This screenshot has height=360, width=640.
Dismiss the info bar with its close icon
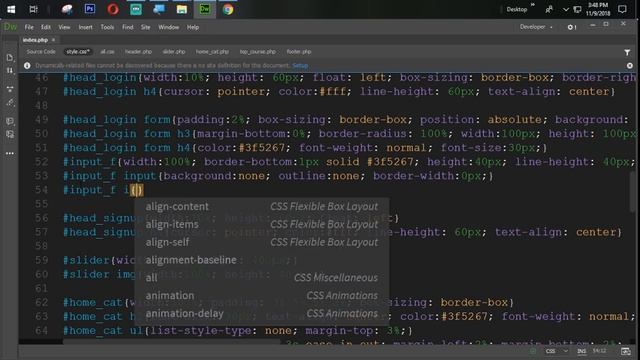coord(630,65)
